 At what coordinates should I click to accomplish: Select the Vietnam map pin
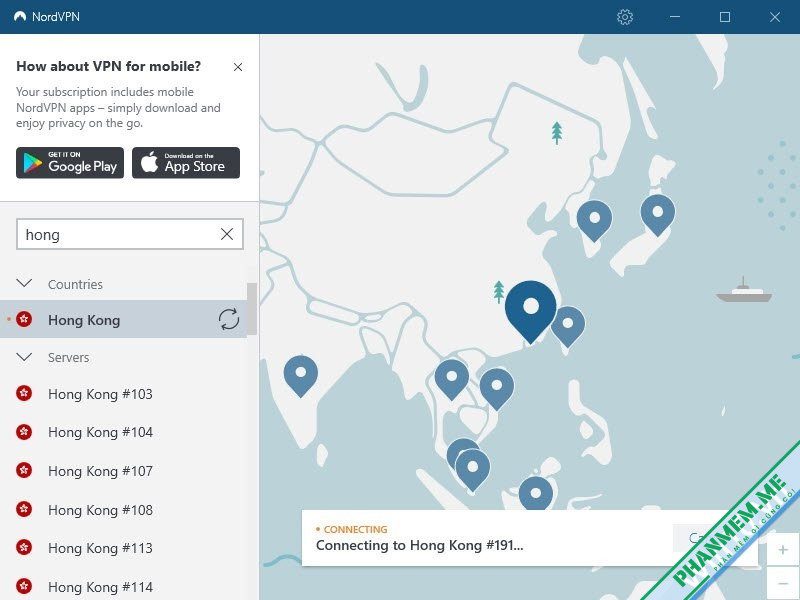coord(497,389)
